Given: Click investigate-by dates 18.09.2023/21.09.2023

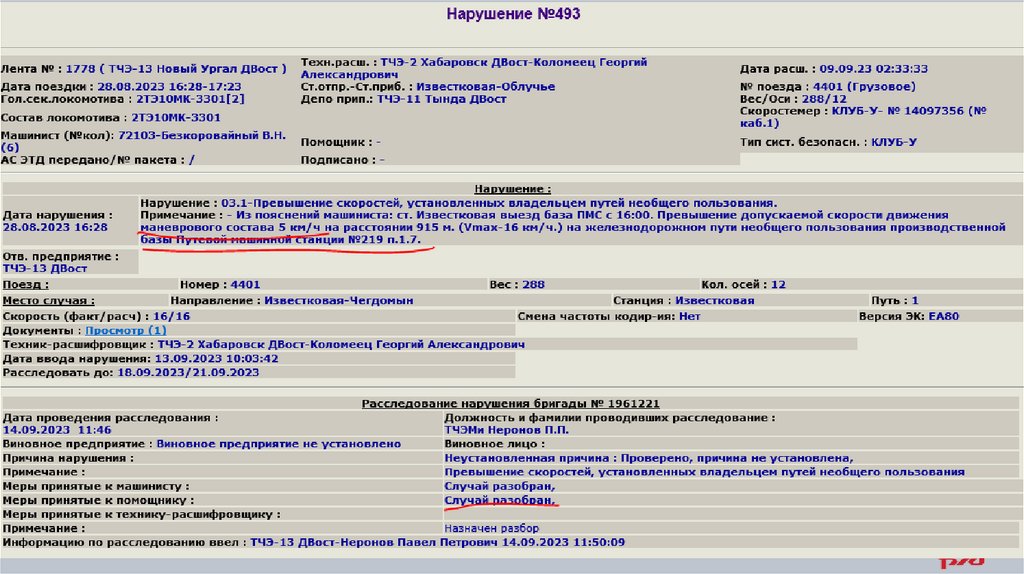Looking at the screenshot, I should click(188, 373).
